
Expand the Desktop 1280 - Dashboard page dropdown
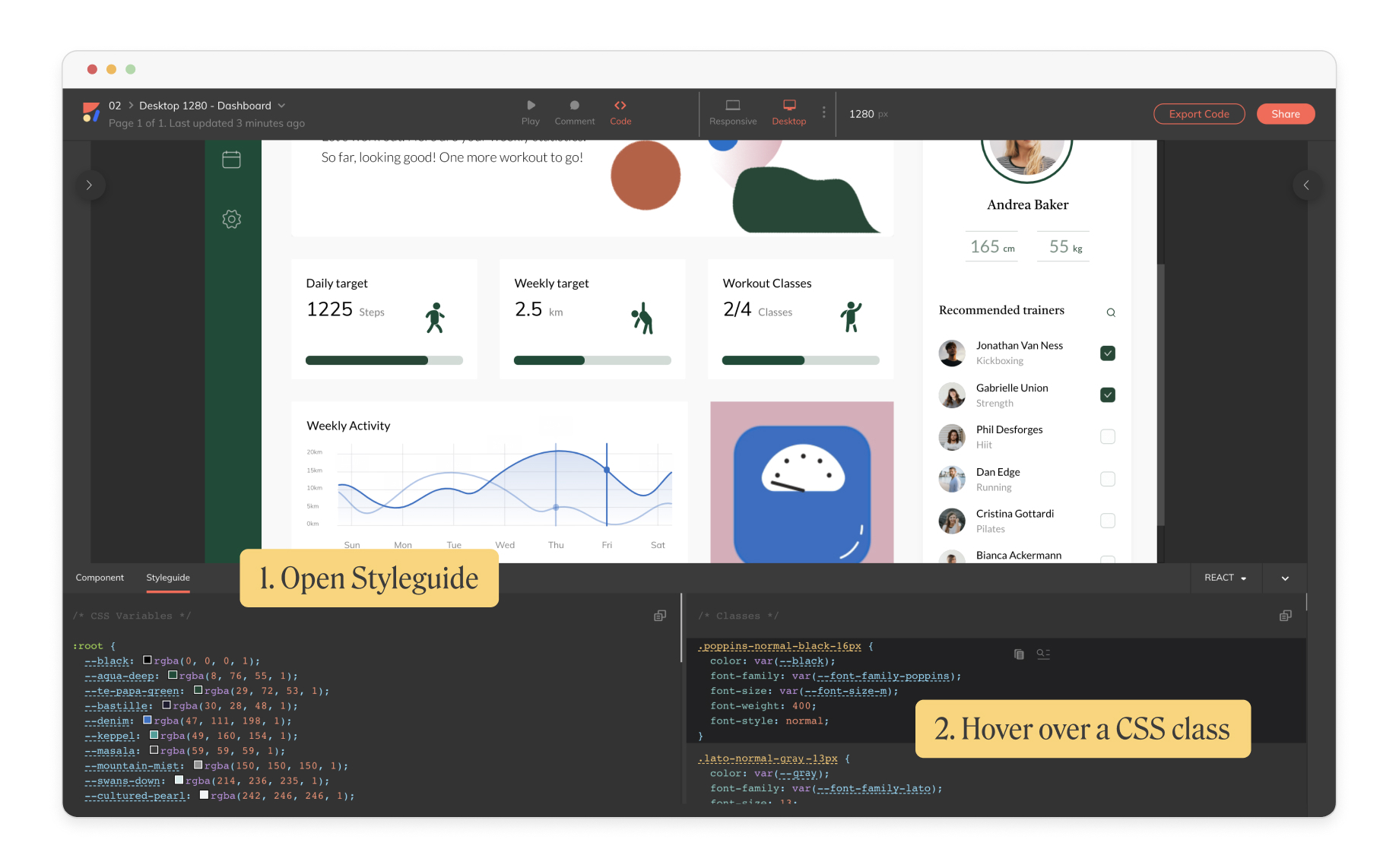281,106
